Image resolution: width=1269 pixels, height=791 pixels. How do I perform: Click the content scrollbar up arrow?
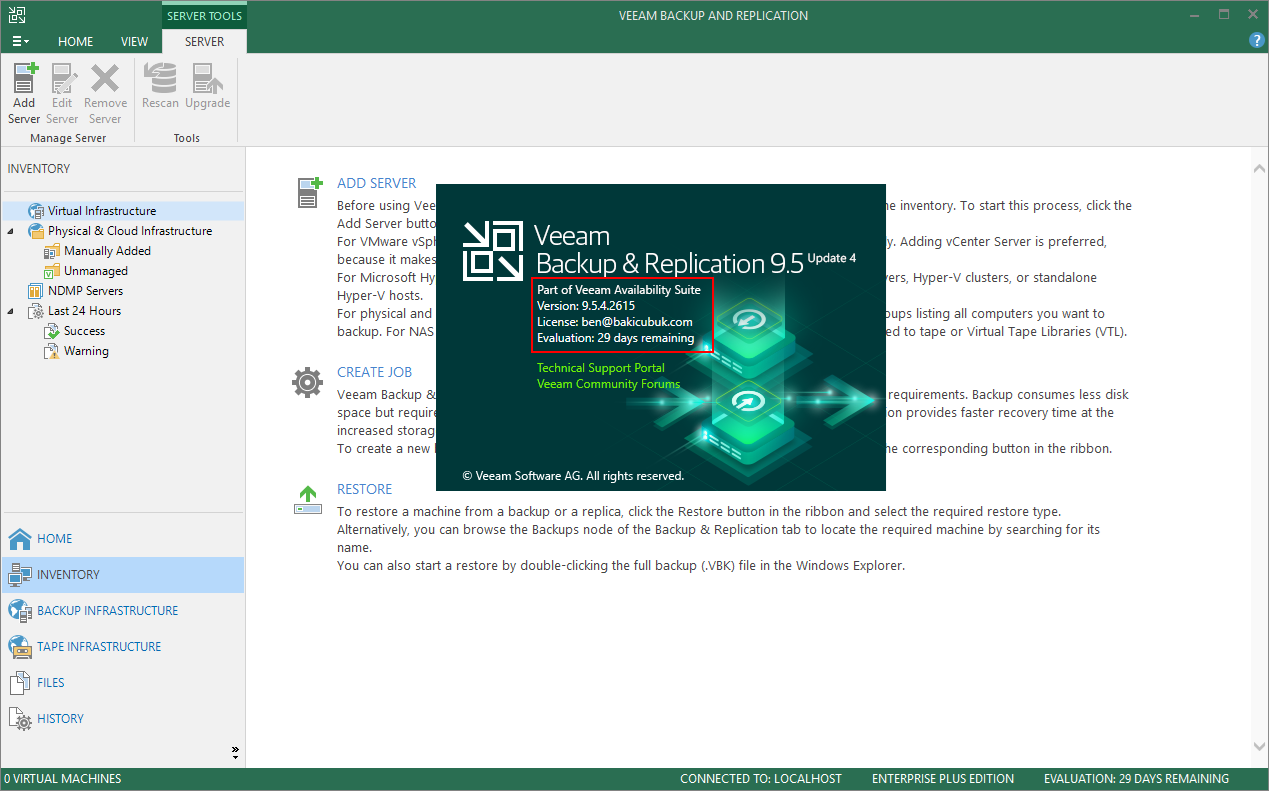tap(1260, 170)
